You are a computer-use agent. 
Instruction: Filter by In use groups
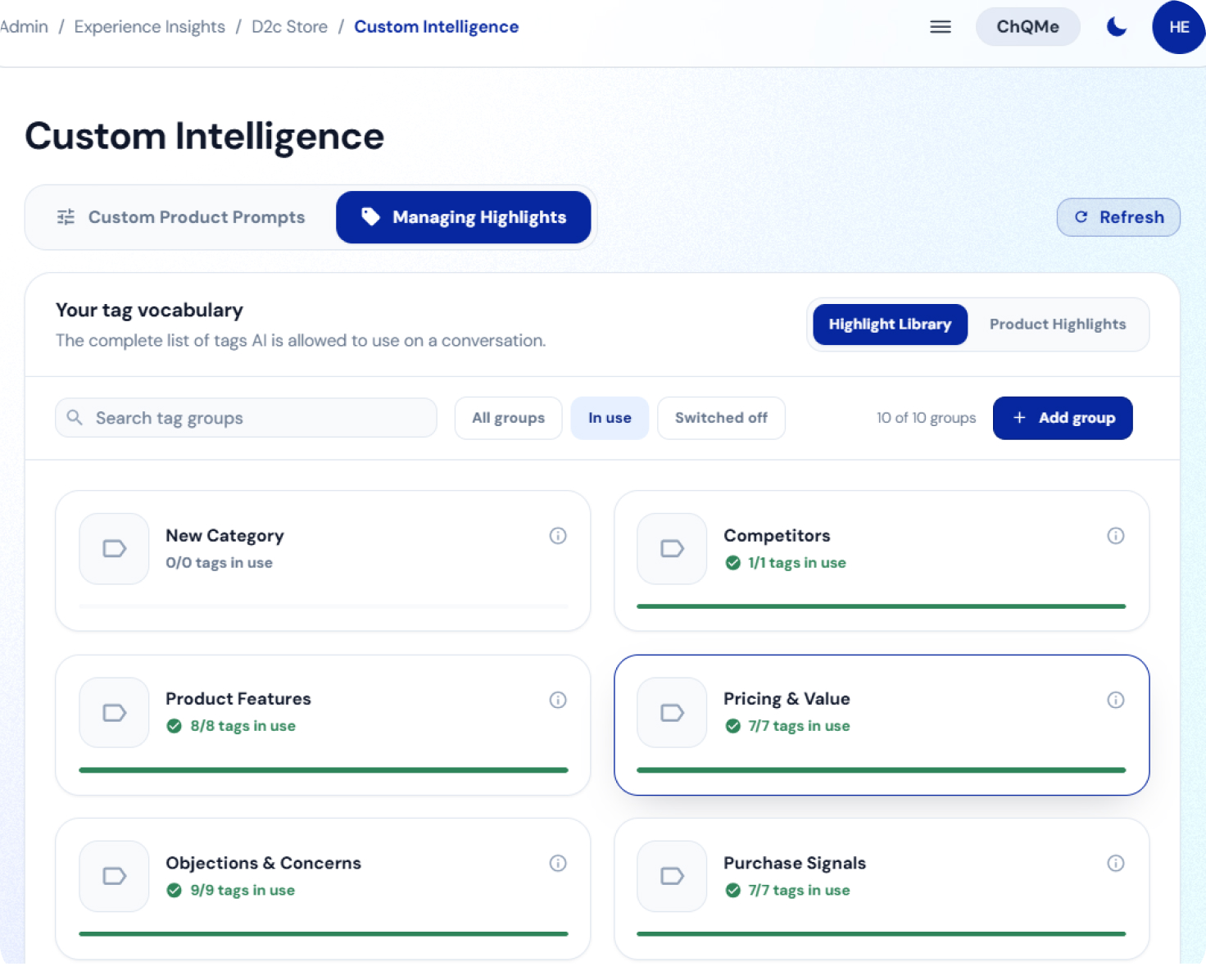610,418
